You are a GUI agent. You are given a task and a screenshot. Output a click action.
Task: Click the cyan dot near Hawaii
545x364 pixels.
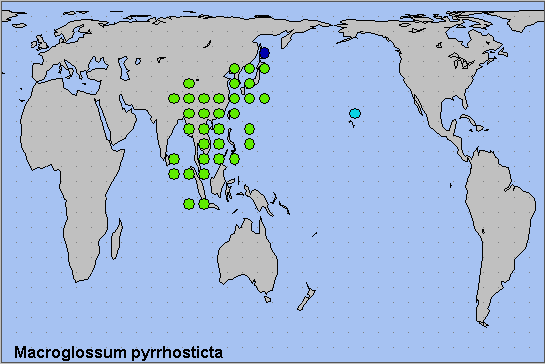click(x=355, y=113)
